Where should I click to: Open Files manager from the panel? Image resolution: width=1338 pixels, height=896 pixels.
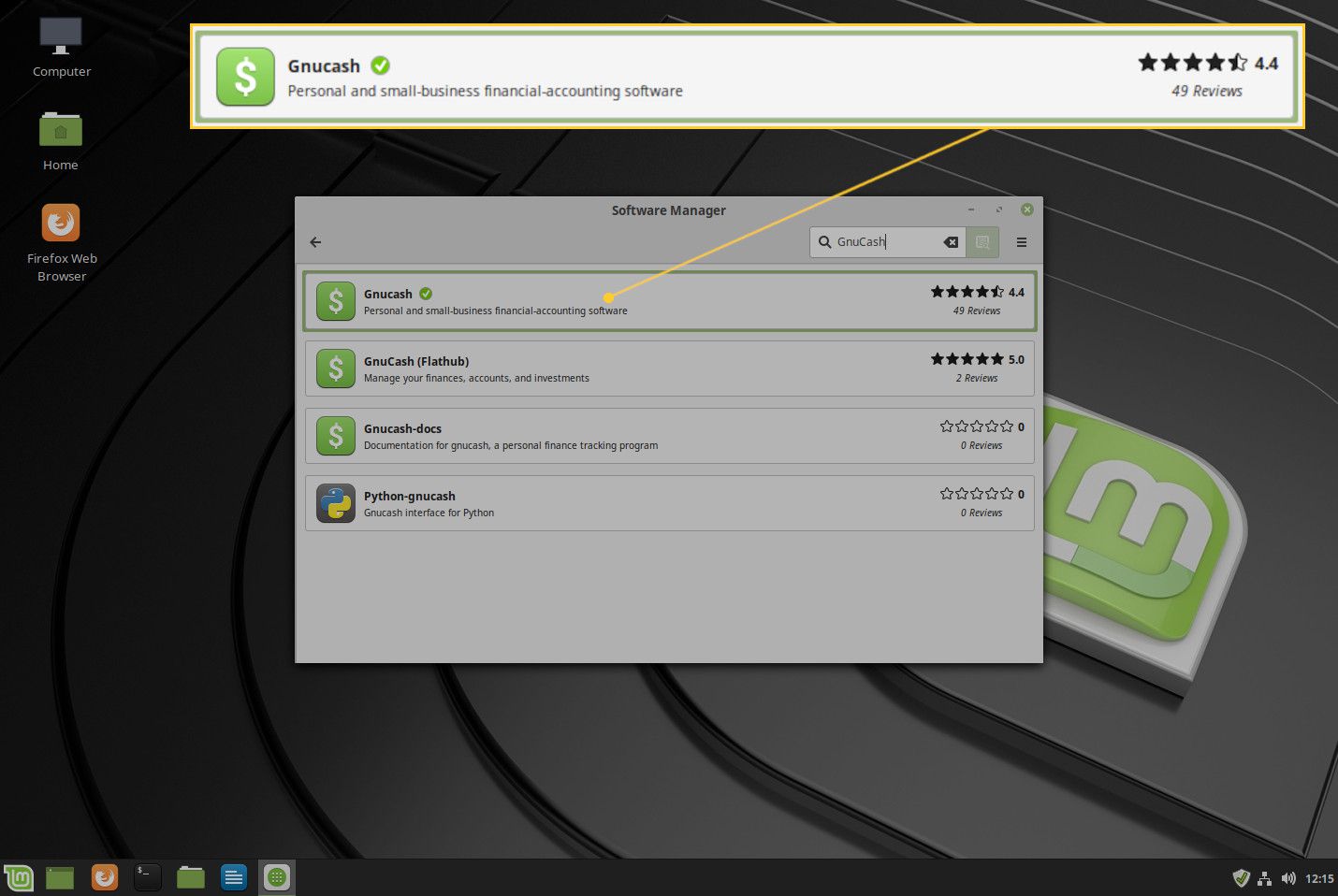[191, 877]
